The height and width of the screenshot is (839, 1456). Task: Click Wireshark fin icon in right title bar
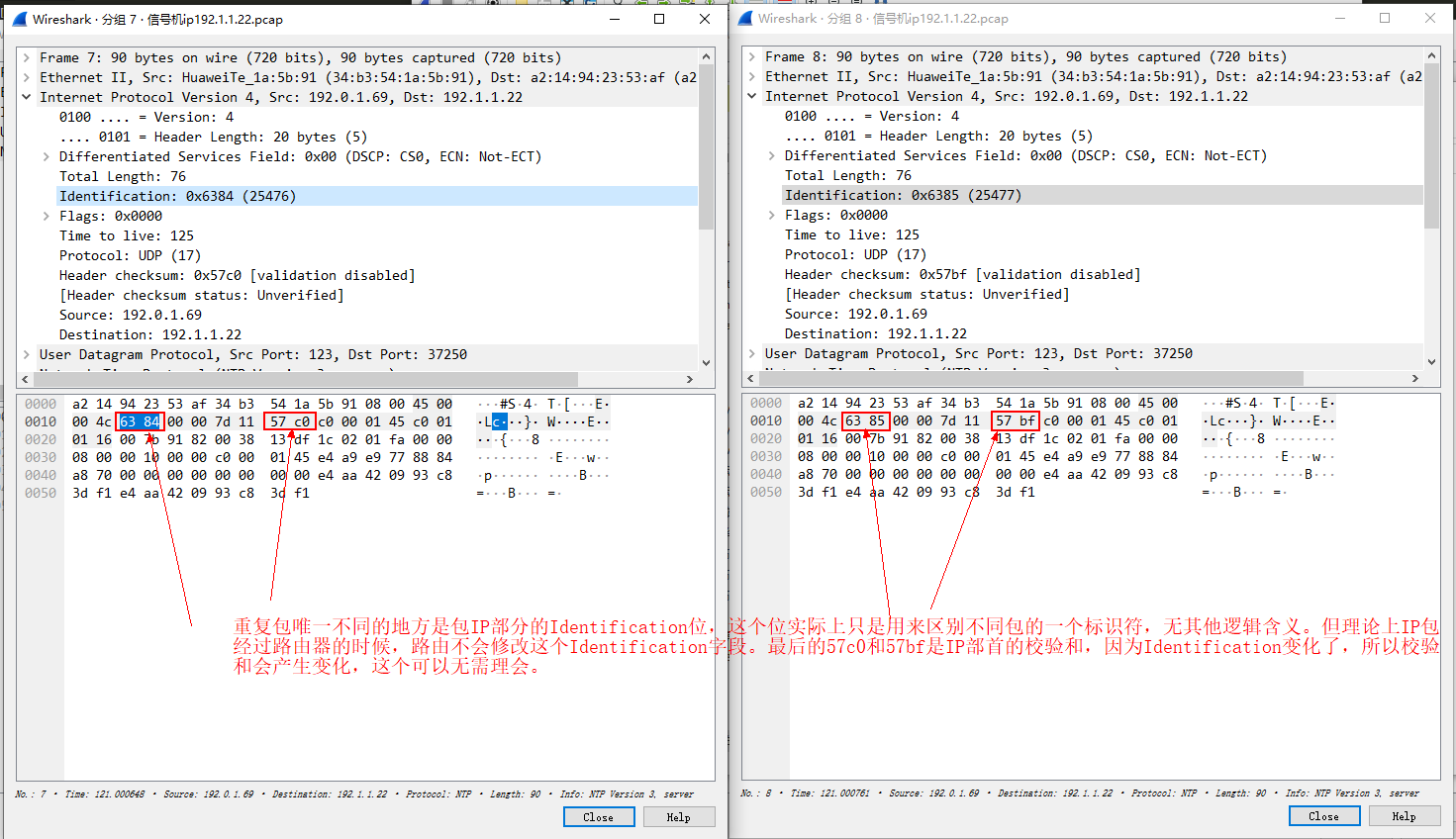pyautogui.click(x=745, y=18)
